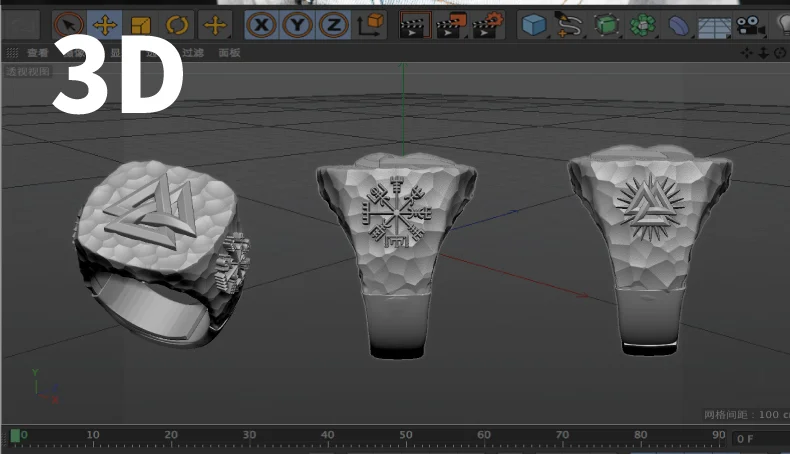
Task: Add a Cube primitive object
Action: (x=534, y=25)
